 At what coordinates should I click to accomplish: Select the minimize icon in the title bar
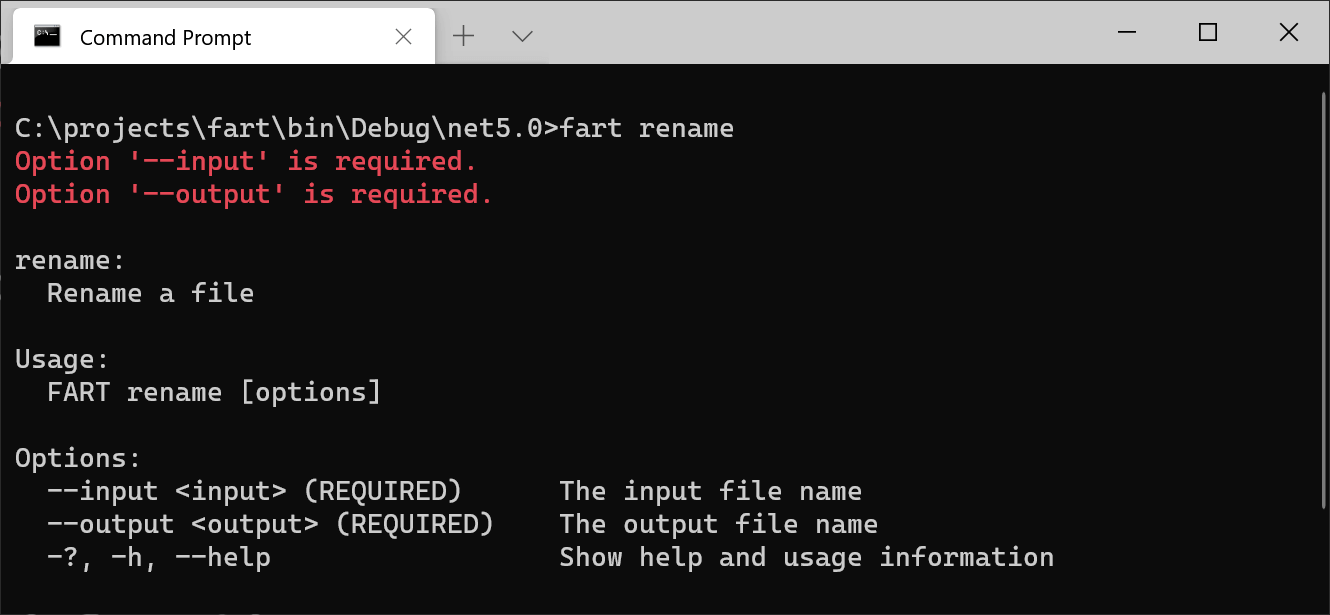pos(1127,32)
